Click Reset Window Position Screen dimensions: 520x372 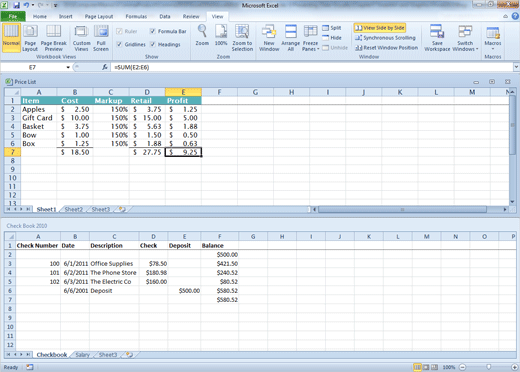click(386, 48)
